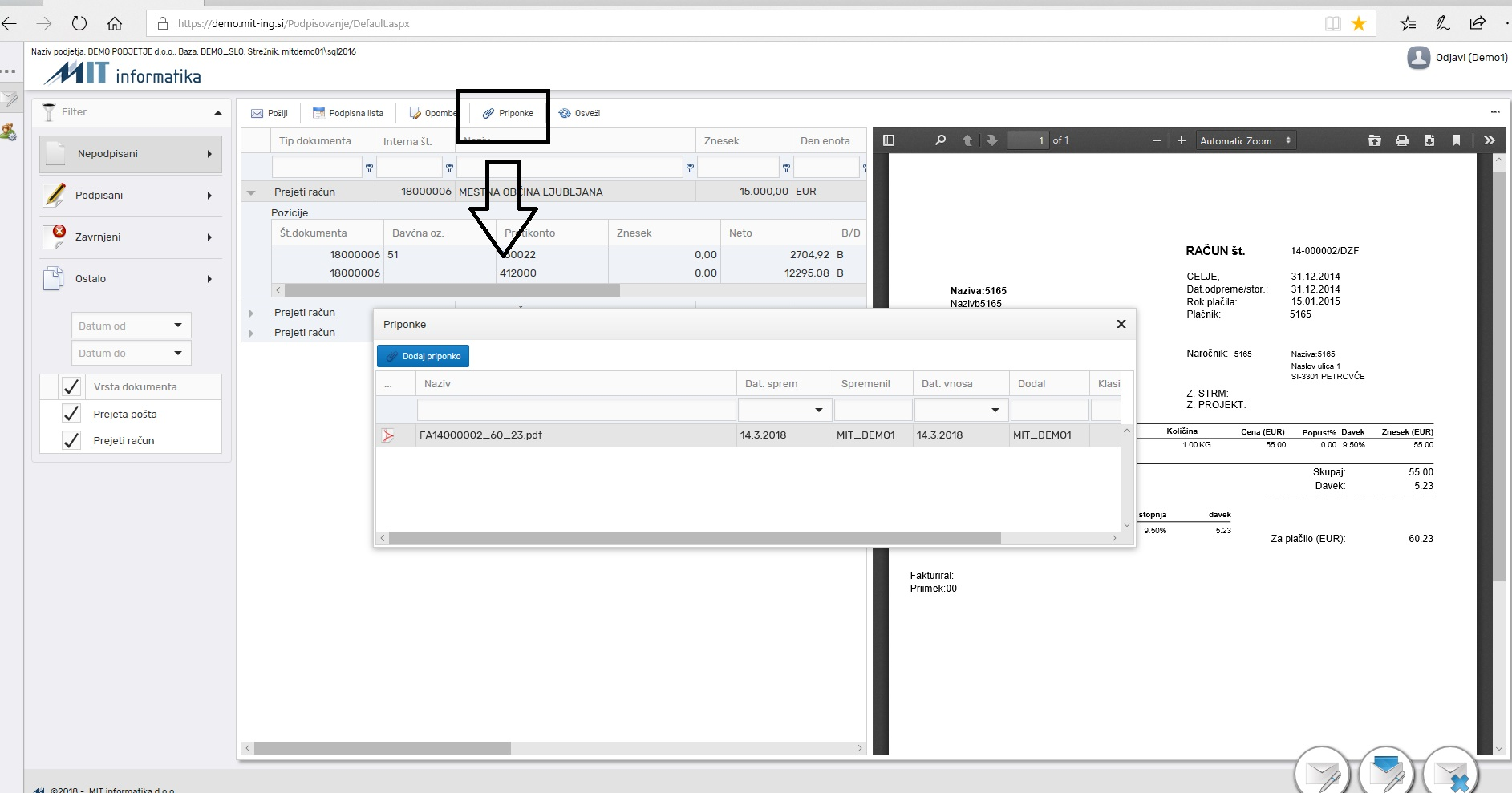This screenshot has width=1512, height=793.
Task: Sort attachments by Naziv header
Action: (575, 384)
